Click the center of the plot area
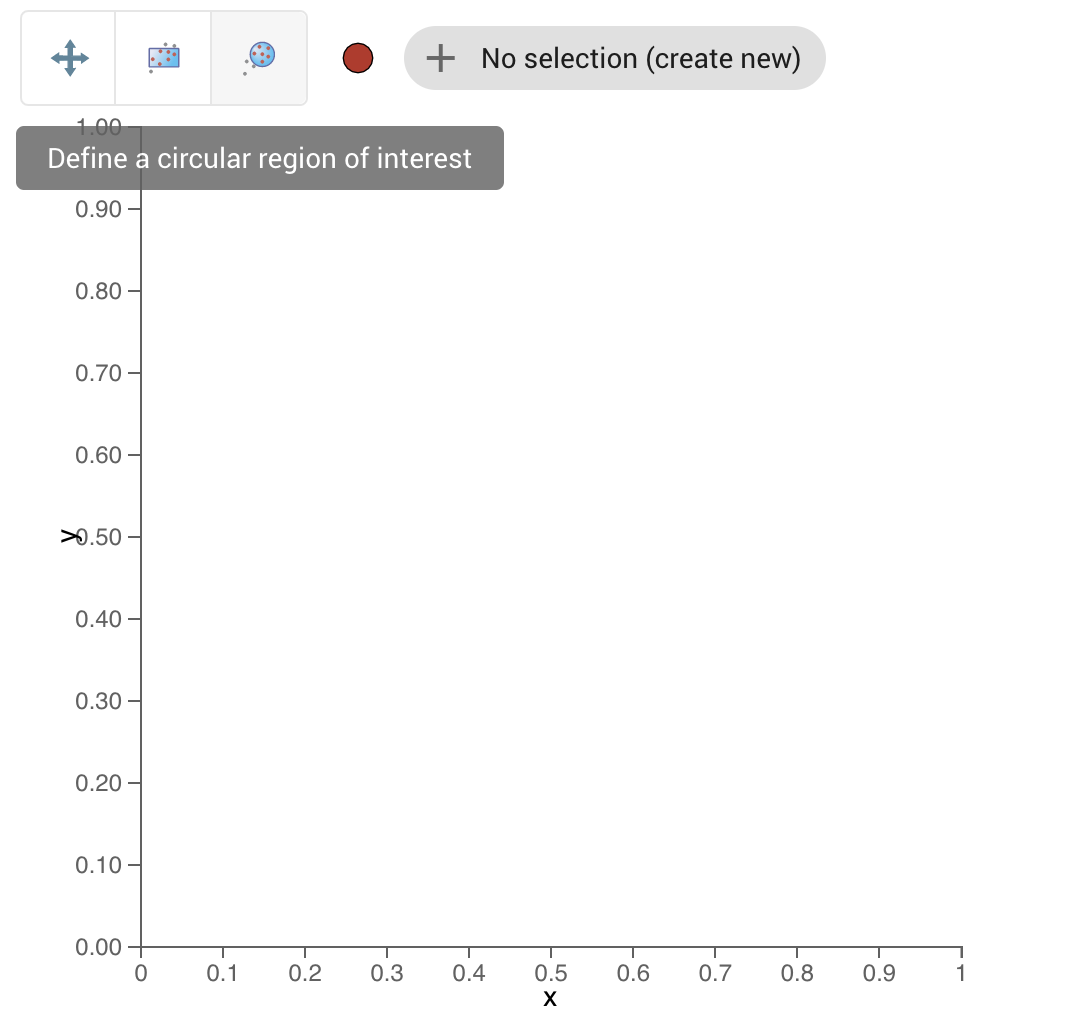The width and height of the screenshot is (1088, 1022). pos(550,536)
